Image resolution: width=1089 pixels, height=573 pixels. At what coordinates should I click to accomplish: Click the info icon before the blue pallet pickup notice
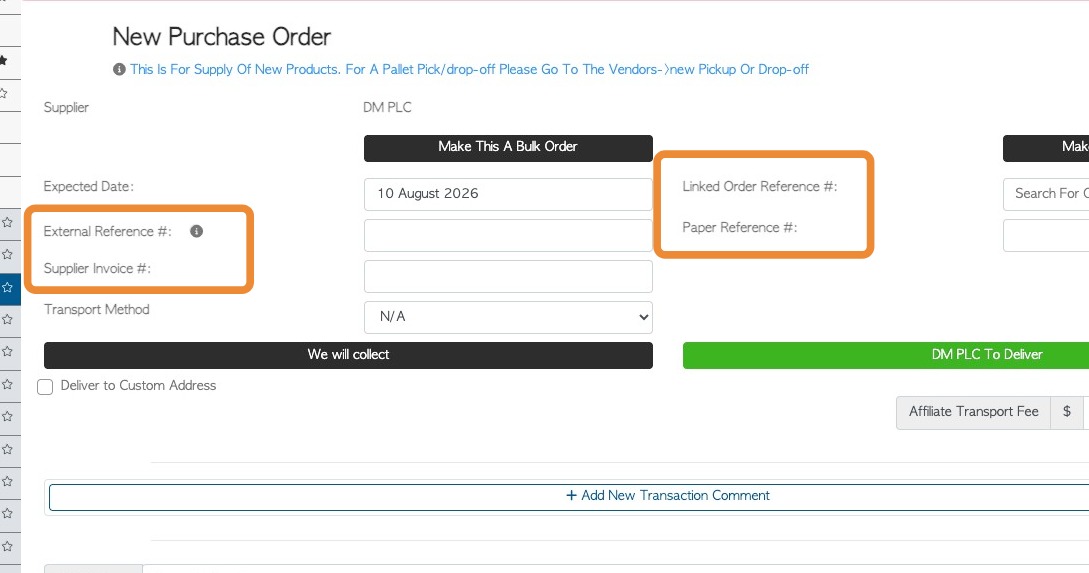tap(119, 69)
